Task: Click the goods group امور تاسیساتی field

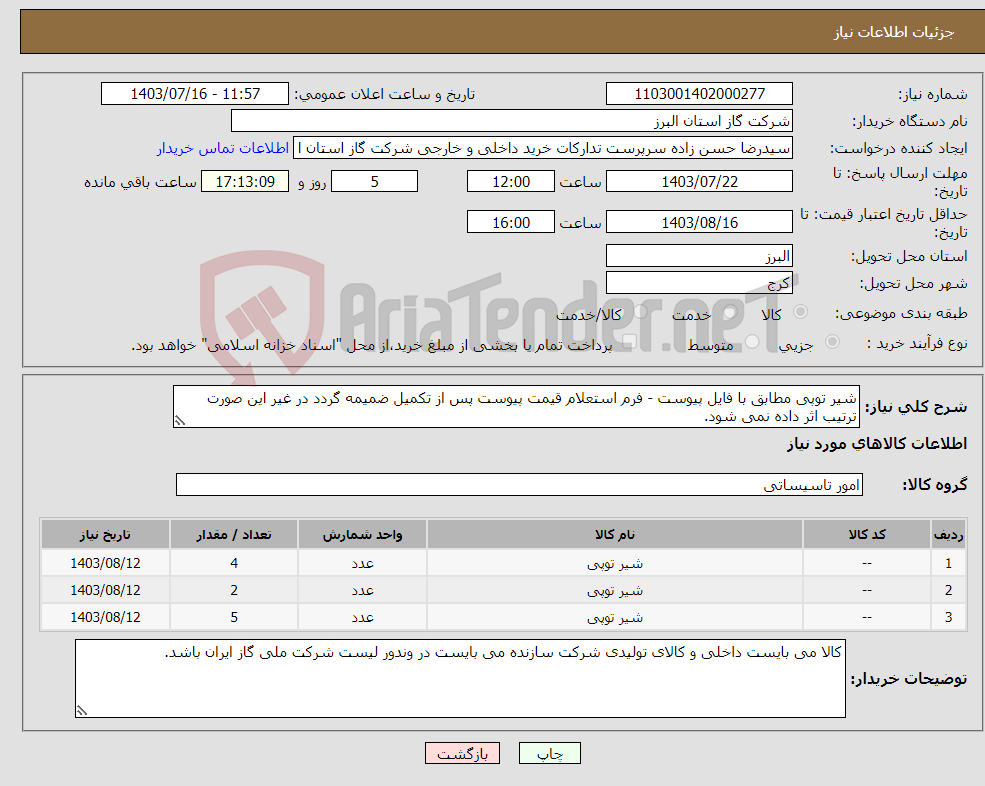Action: click(x=520, y=484)
